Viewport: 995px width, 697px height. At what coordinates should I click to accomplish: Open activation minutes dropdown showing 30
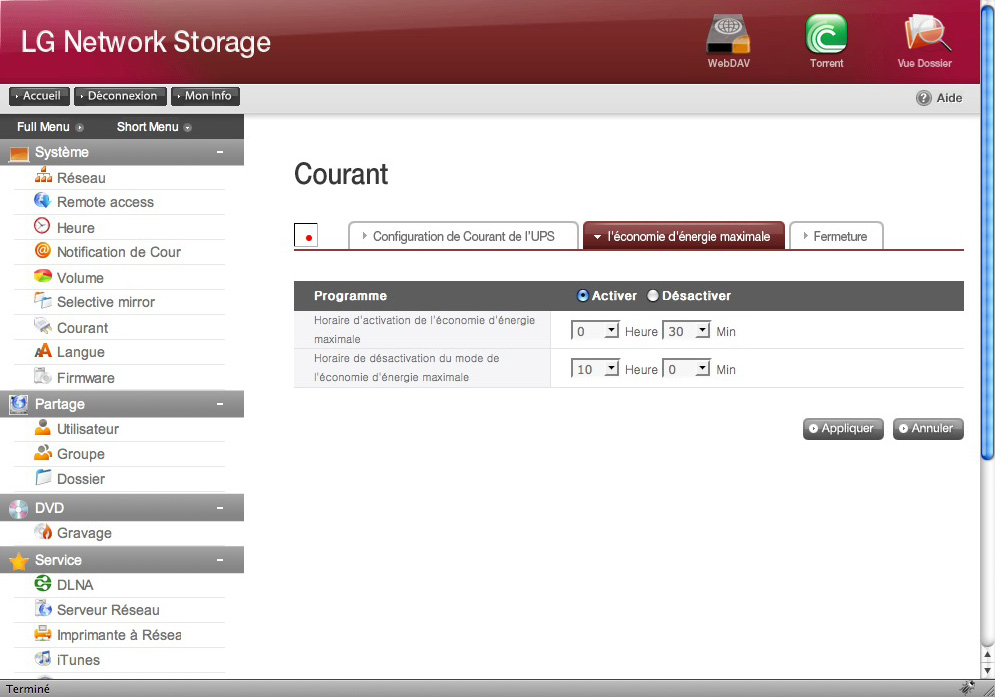686,331
